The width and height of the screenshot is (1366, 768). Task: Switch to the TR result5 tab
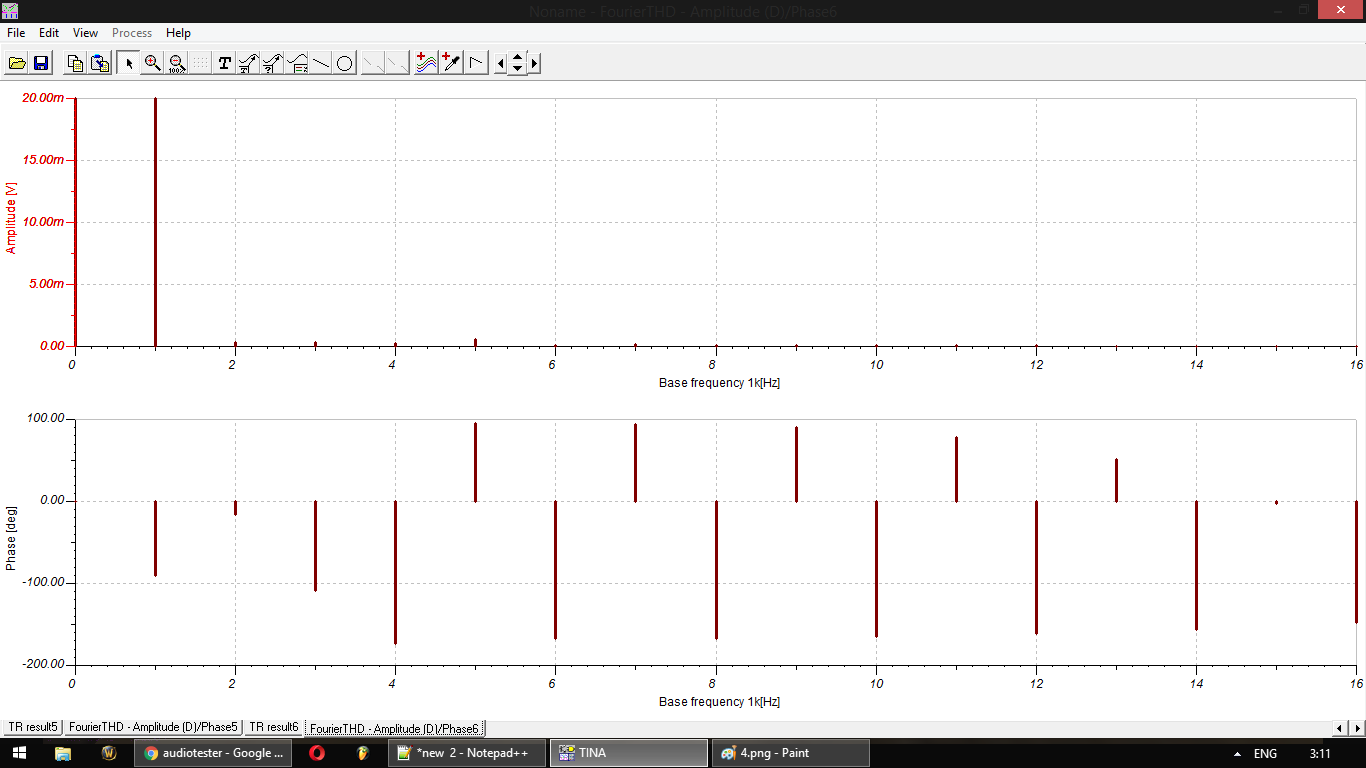click(x=33, y=727)
